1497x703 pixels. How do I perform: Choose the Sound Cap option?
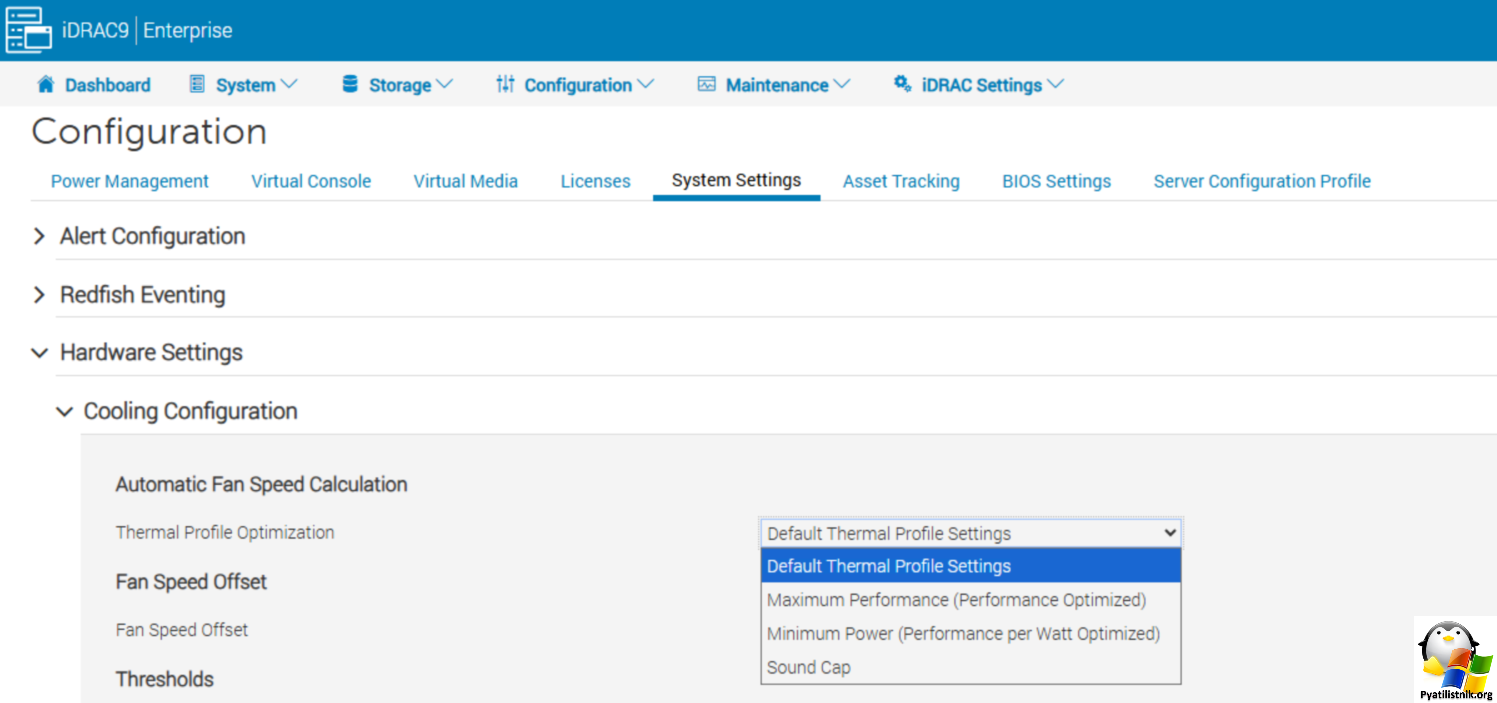tap(971, 667)
